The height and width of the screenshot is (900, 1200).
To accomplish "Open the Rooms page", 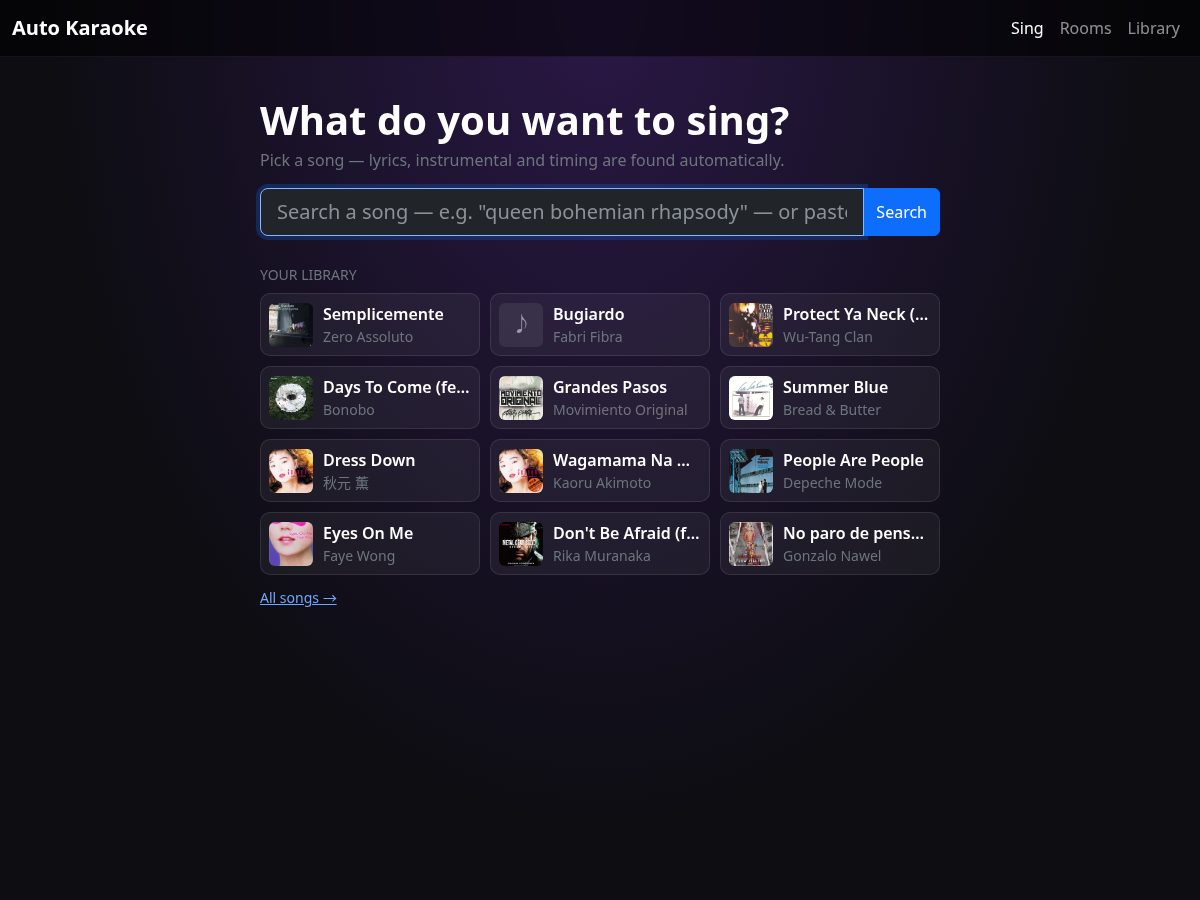I will [x=1085, y=28].
